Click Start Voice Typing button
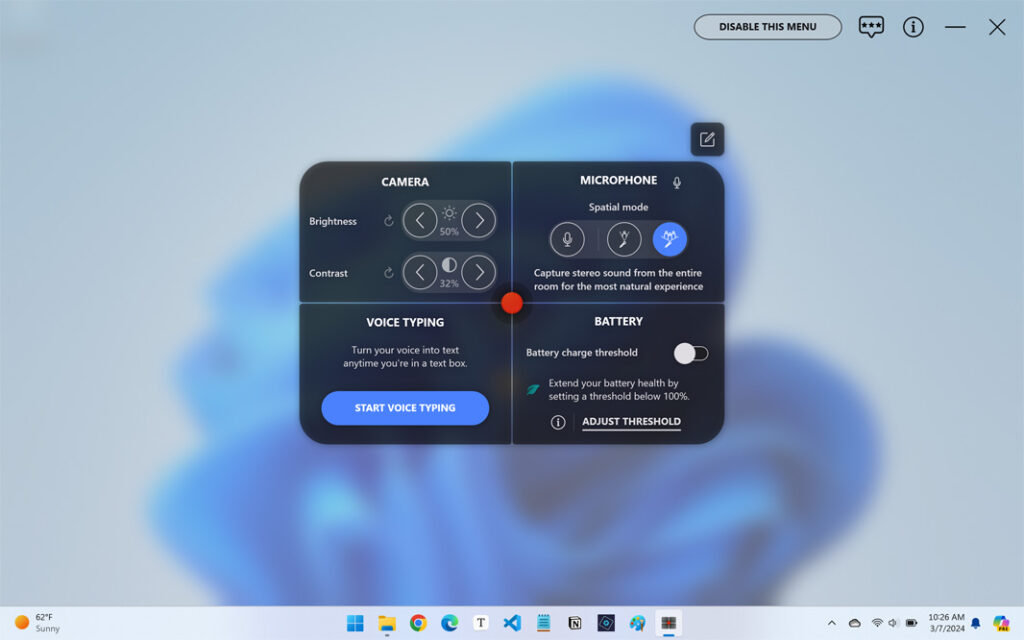 [405, 408]
